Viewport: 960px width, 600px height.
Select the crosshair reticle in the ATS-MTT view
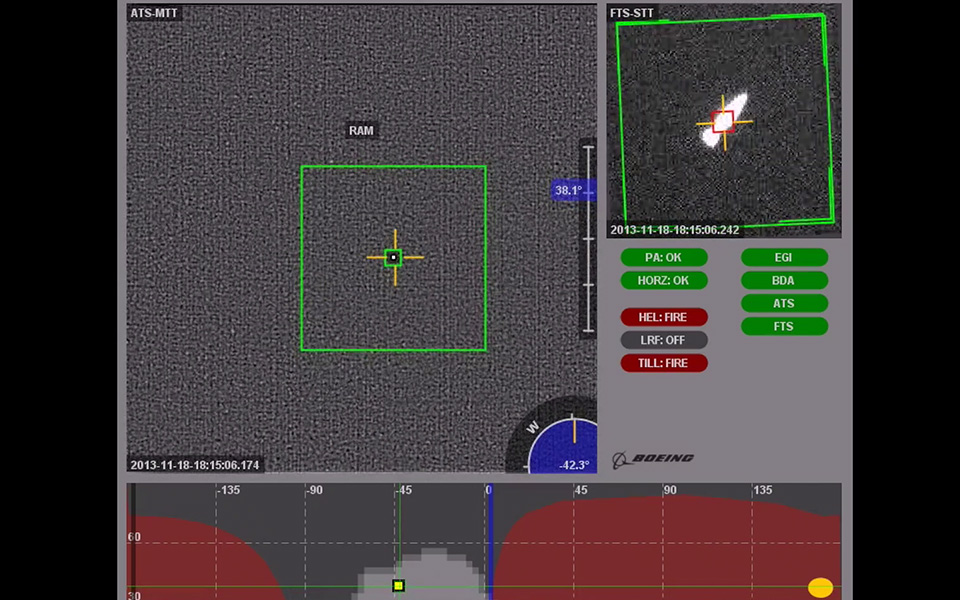394,258
